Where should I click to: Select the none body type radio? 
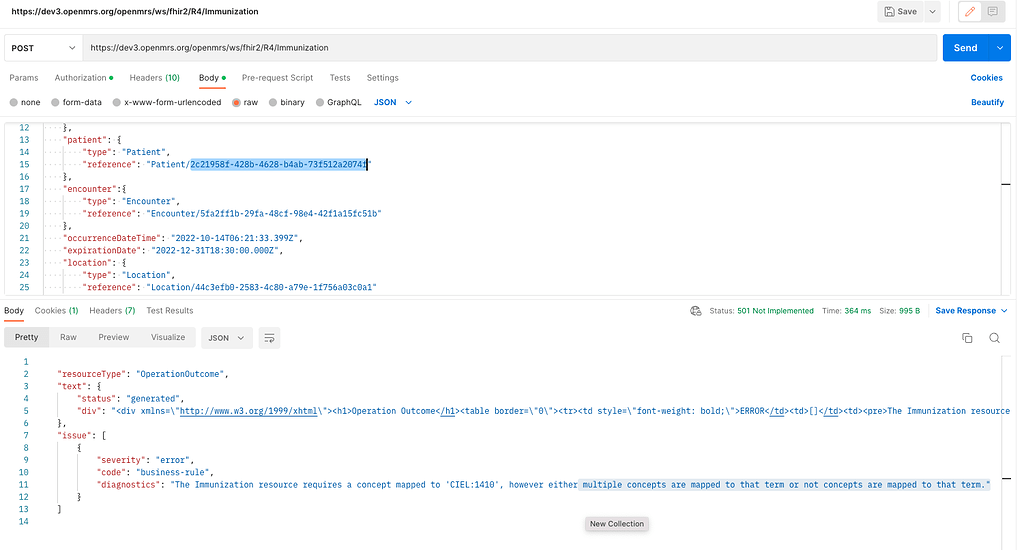14,102
